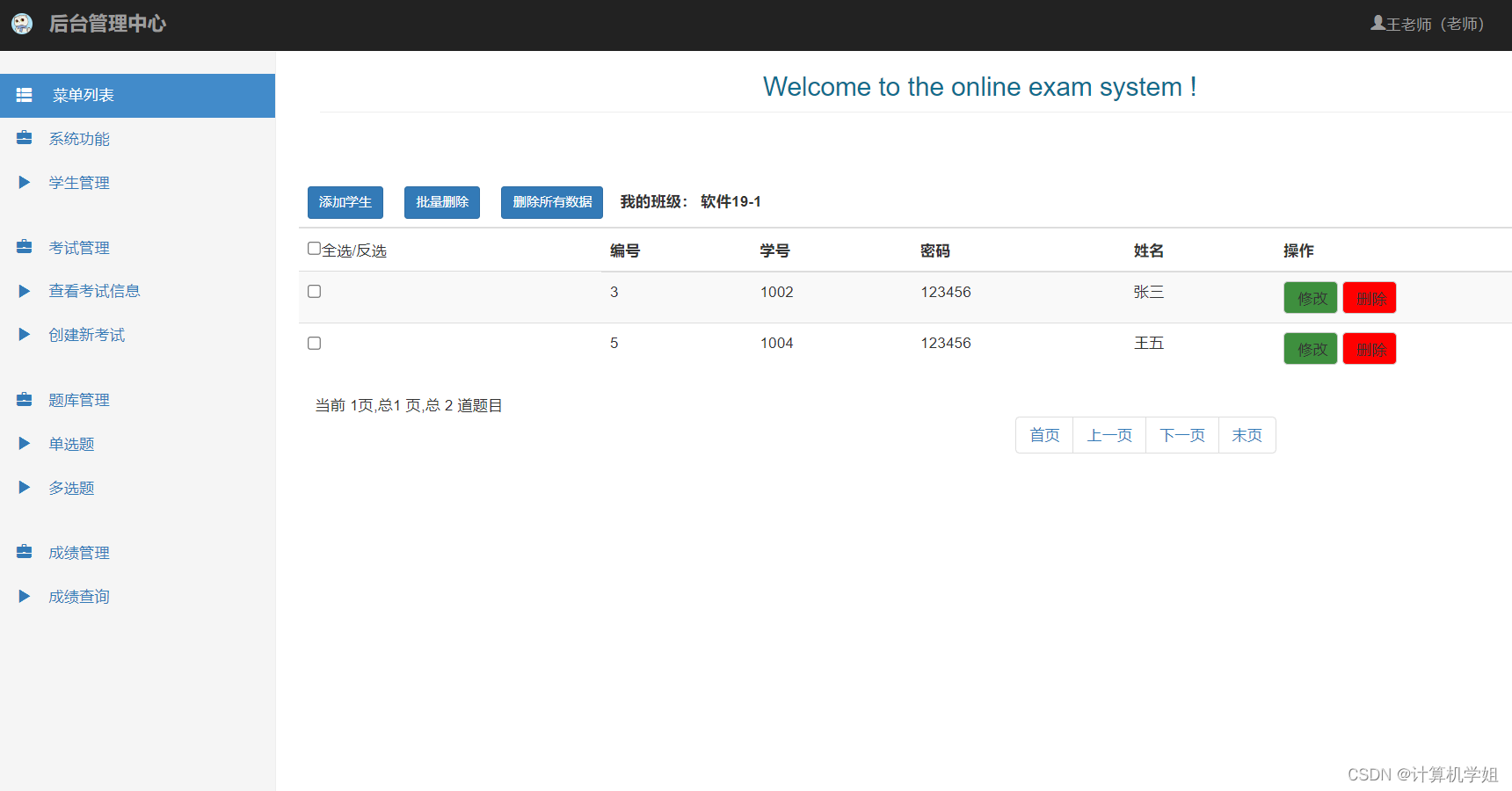Click student number 1002
Image resolution: width=1512 pixels, height=791 pixels.
[x=777, y=292]
